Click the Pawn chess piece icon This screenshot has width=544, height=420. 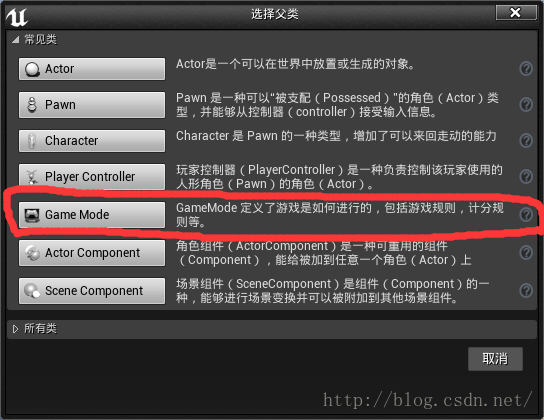32,105
